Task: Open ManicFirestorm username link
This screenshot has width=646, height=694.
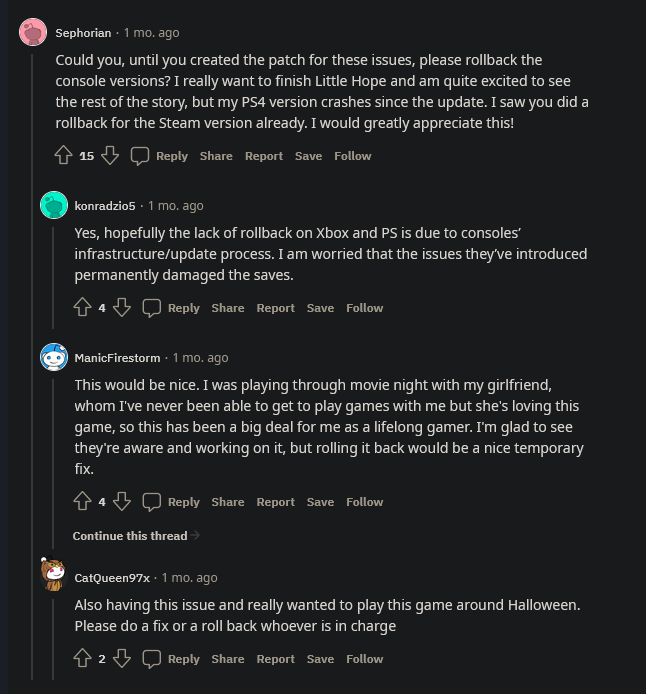Action: 117,358
